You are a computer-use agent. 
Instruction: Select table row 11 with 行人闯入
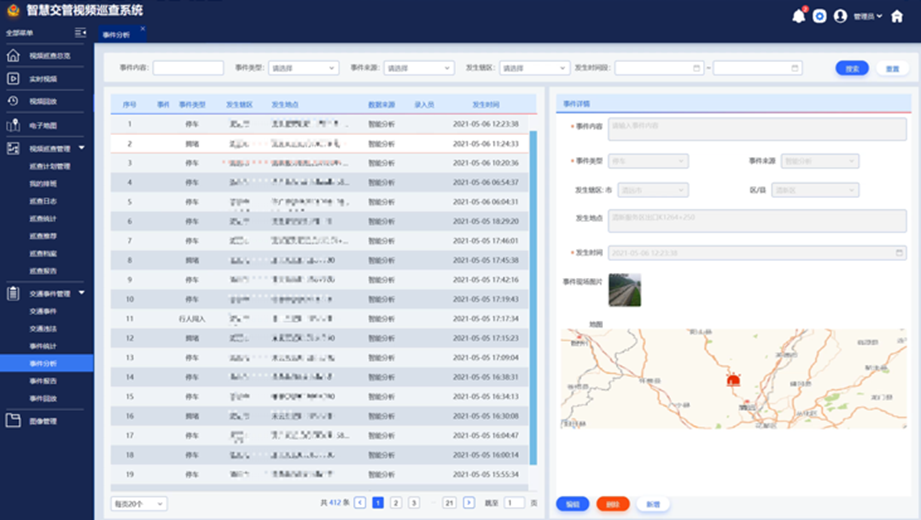(320, 318)
